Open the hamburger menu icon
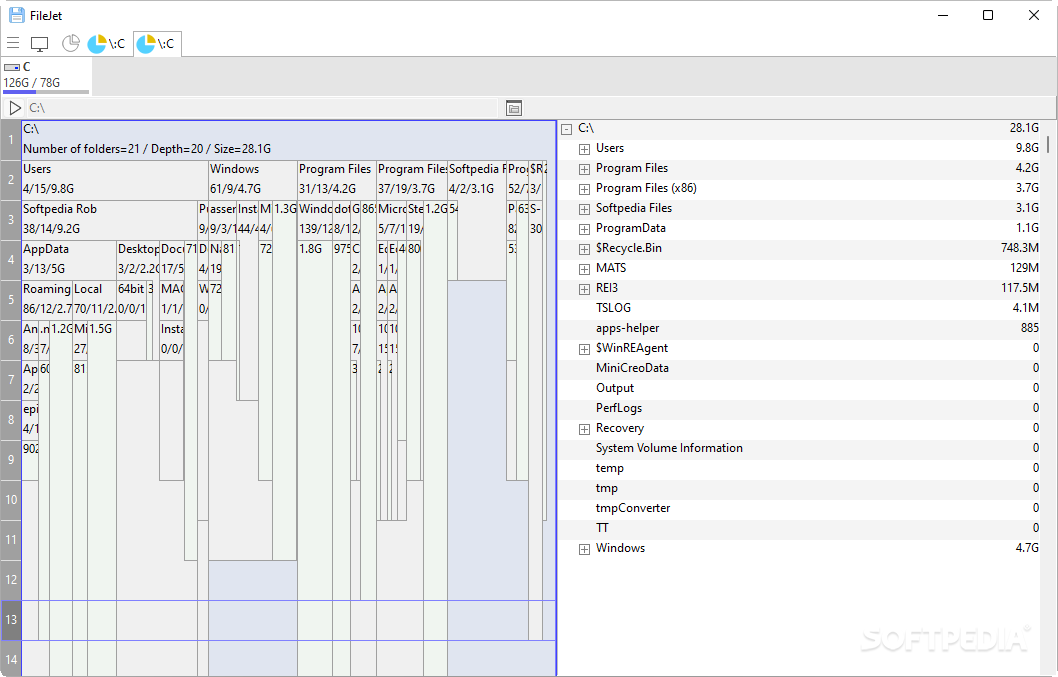1058x677 pixels. [x=13, y=44]
